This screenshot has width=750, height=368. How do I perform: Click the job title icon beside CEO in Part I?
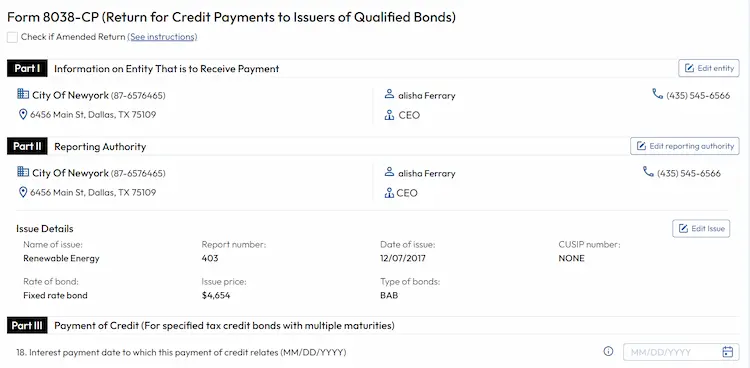pyautogui.click(x=389, y=115)
